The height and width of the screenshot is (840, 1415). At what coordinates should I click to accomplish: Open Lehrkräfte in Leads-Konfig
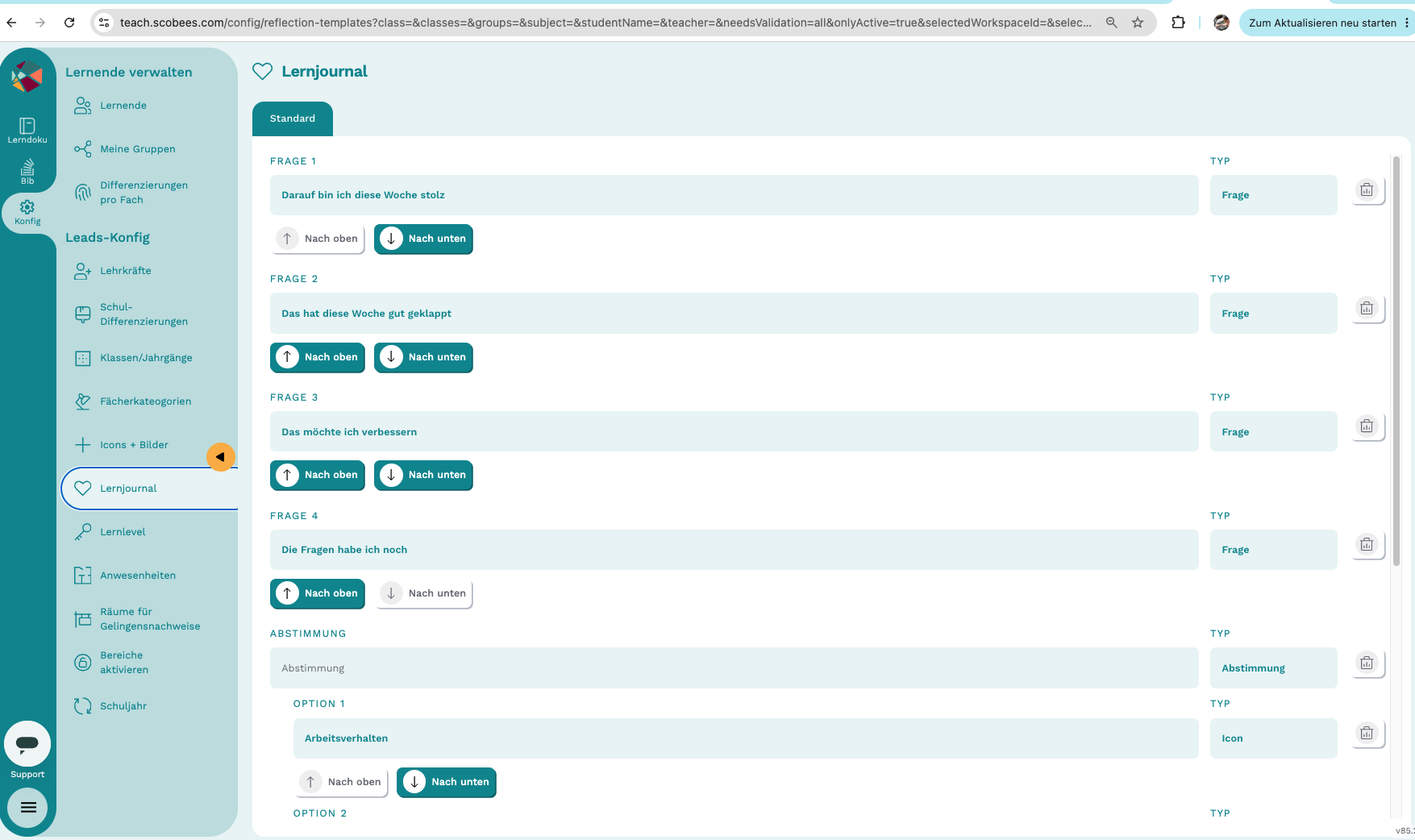125,271
